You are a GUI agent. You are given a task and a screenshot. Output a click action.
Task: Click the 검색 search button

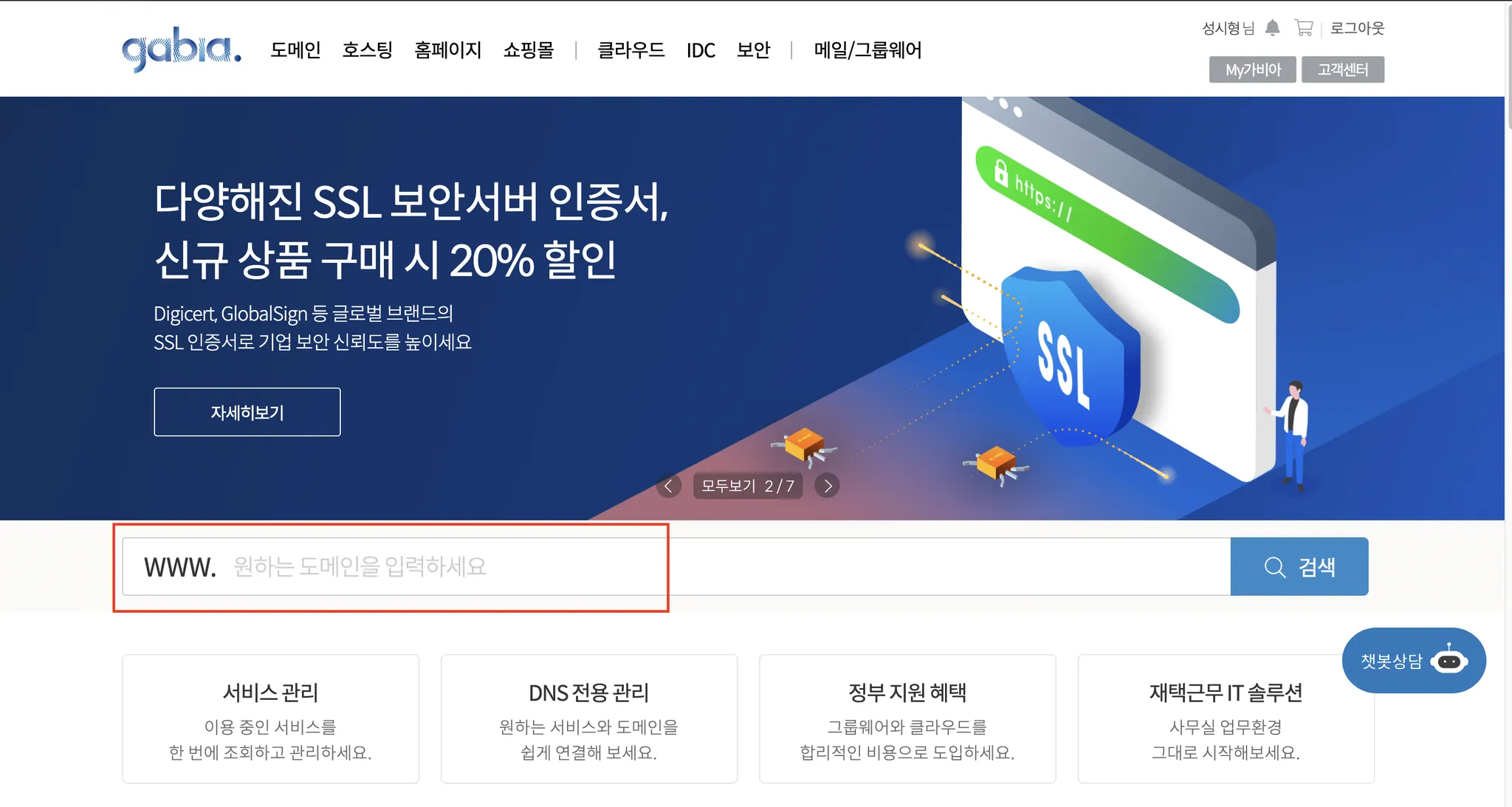(1299, 566)
